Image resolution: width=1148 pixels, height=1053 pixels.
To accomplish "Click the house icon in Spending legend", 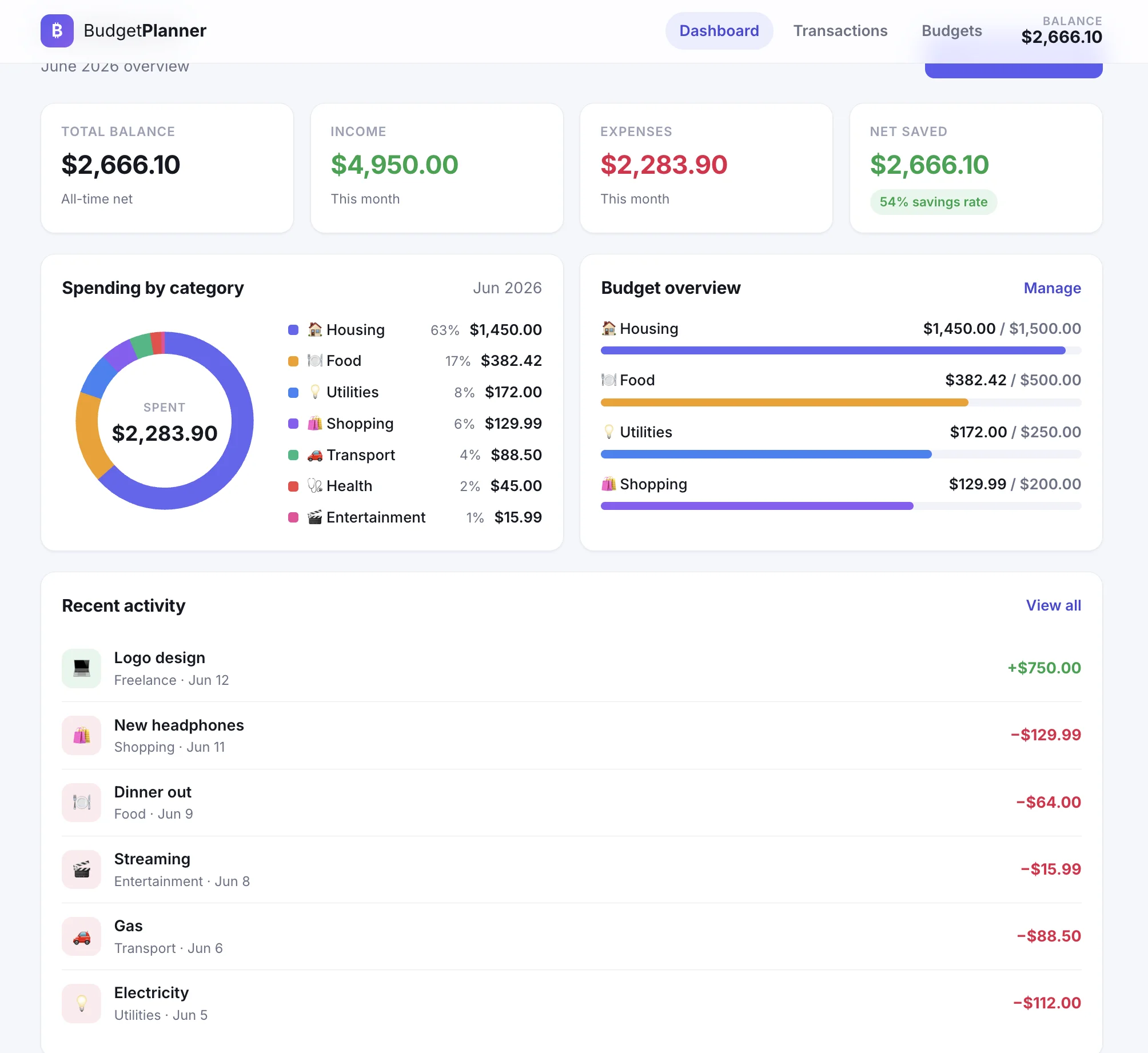I will 315,329.
